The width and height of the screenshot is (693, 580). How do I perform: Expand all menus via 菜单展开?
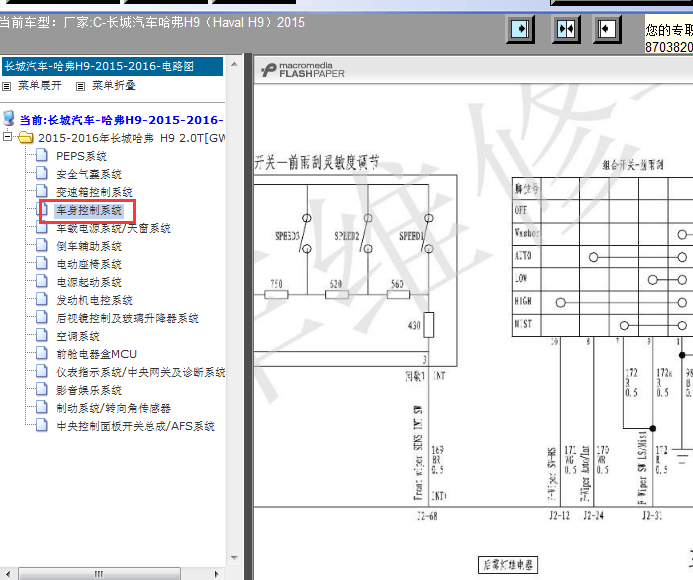(39, 85)
